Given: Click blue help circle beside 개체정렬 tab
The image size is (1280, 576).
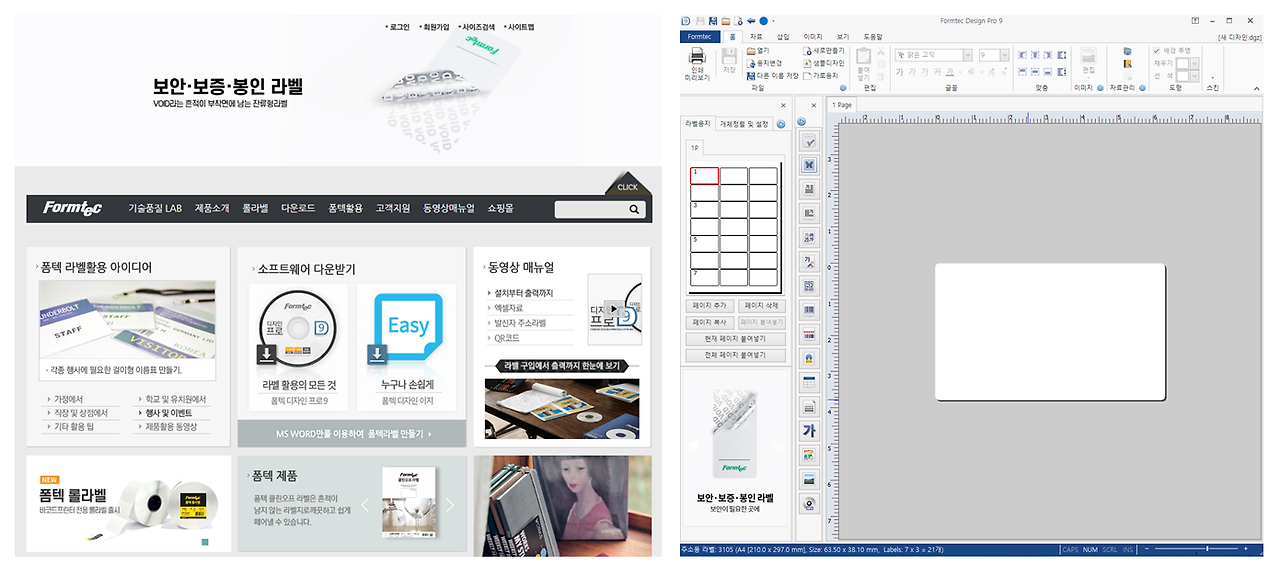Looking at the screenshot, I should (780, 124).
